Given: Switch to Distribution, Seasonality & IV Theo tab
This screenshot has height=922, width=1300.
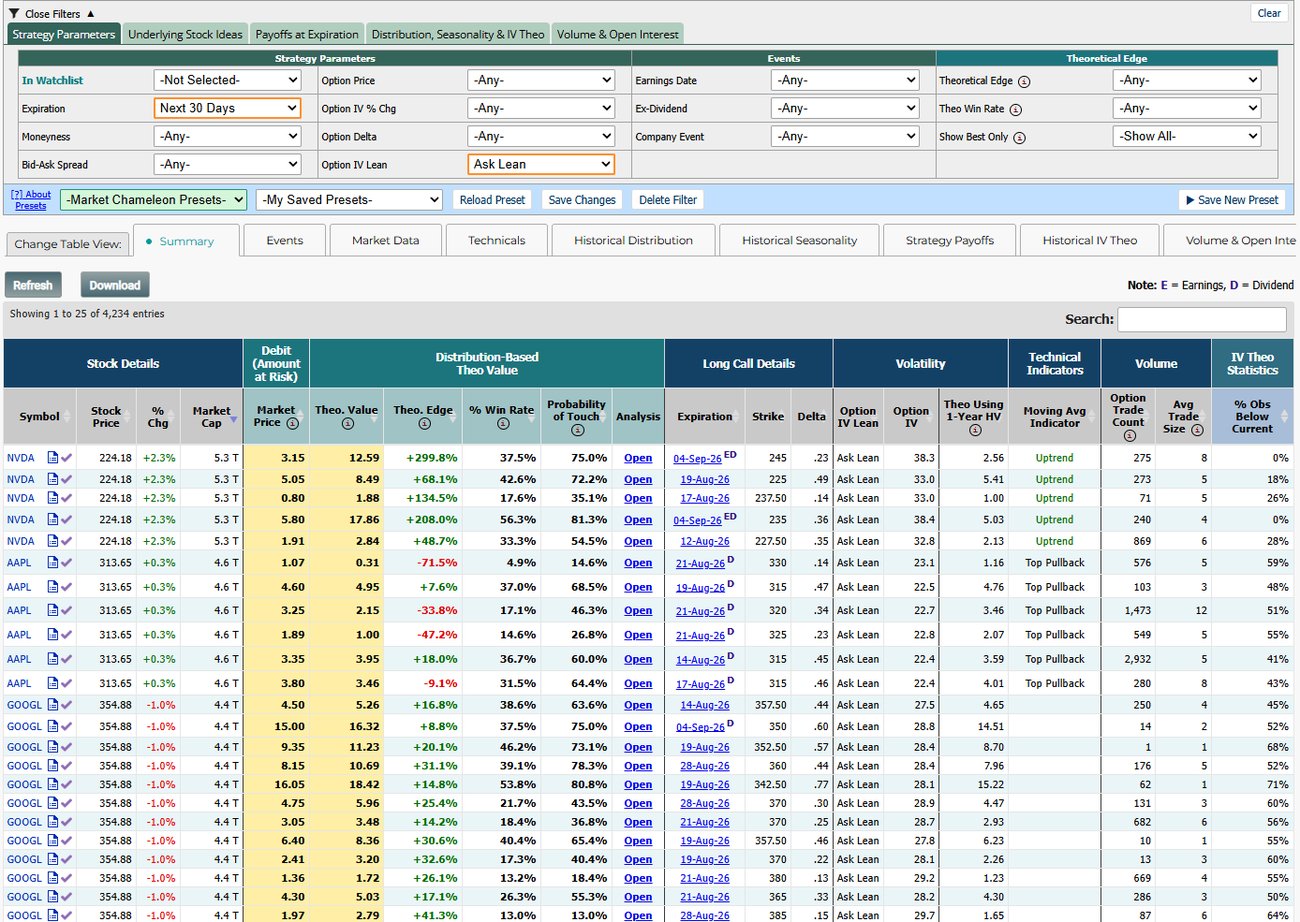Looking at the screenshot, I should [458, 34].
